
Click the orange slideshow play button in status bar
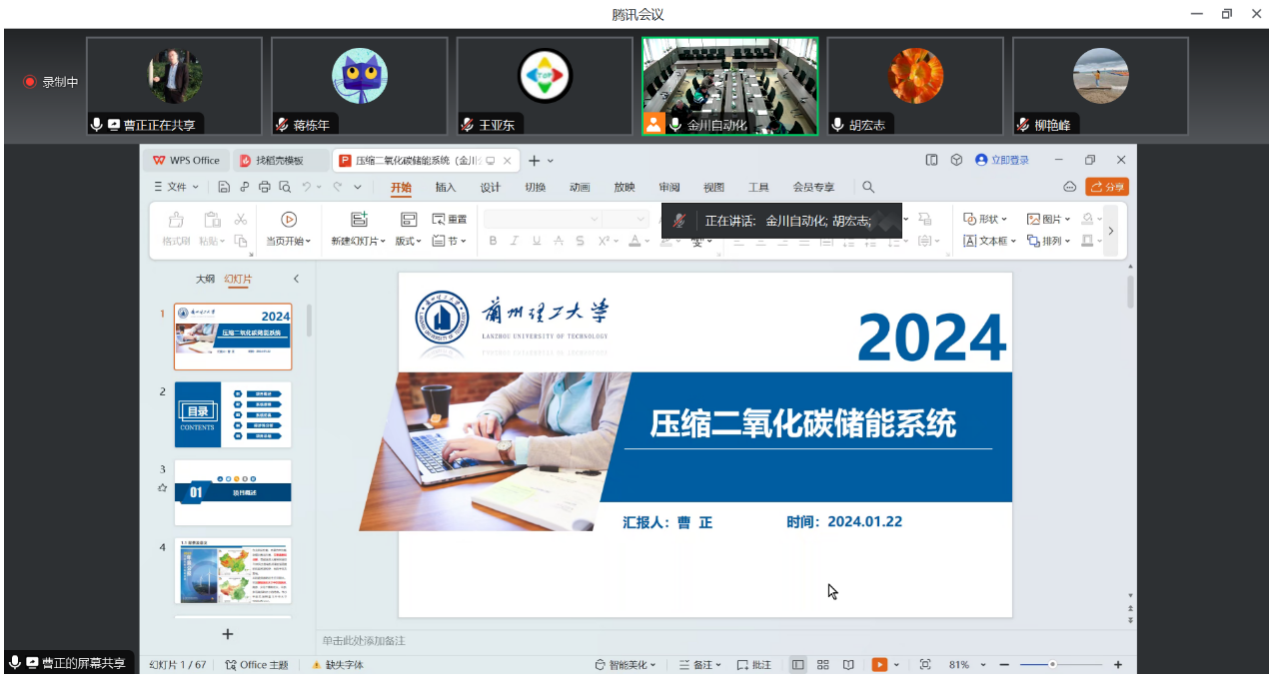point(880,665)
